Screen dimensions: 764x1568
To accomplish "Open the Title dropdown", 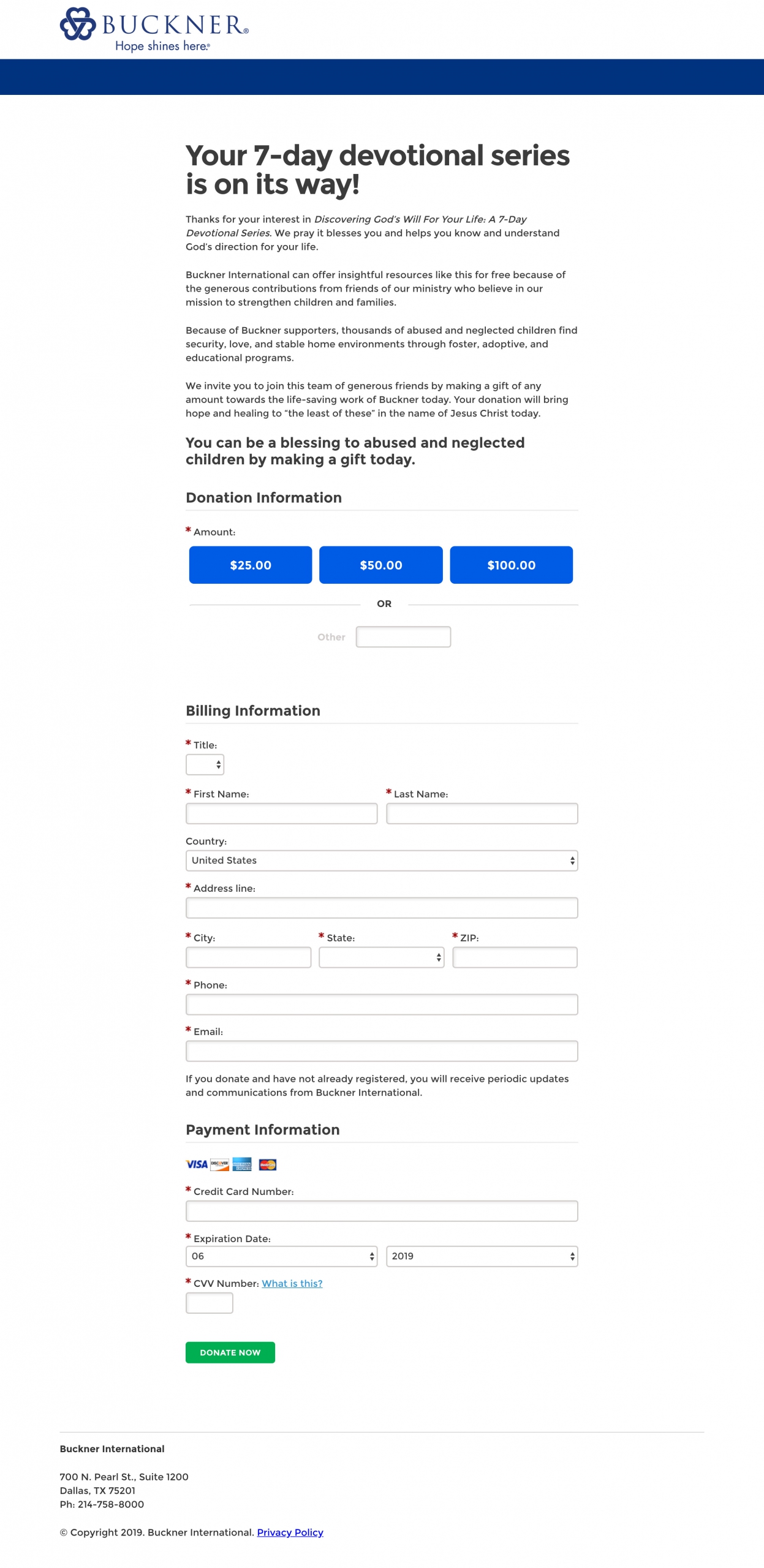I will coord(205,764).
